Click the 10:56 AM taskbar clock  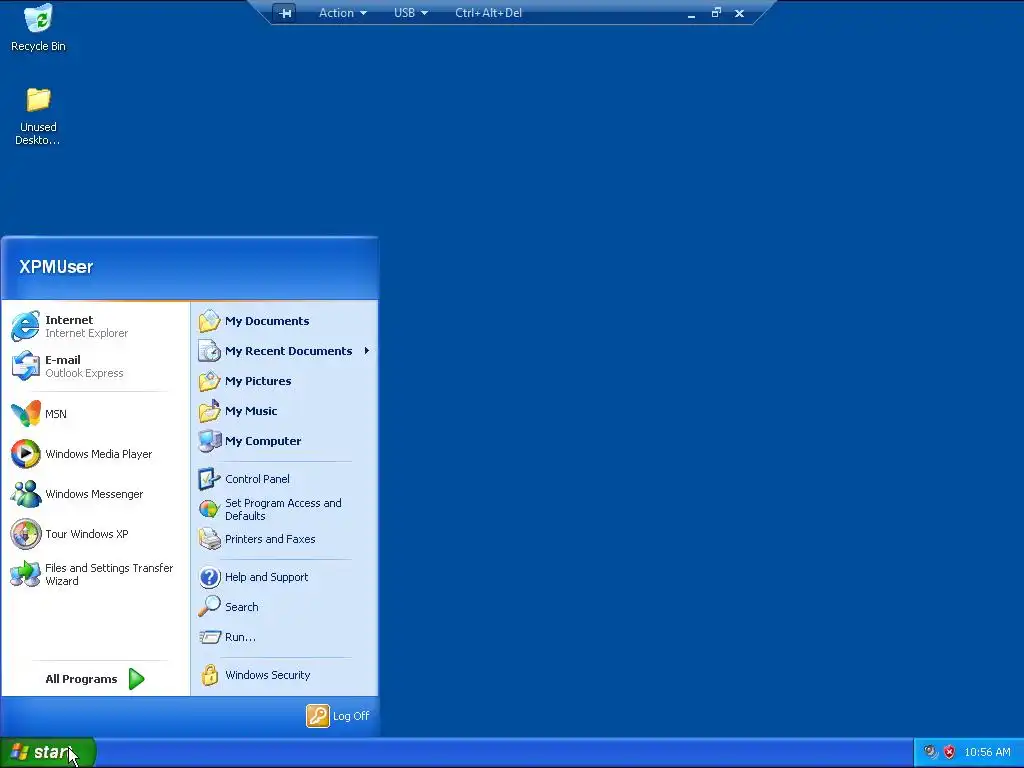987,752
